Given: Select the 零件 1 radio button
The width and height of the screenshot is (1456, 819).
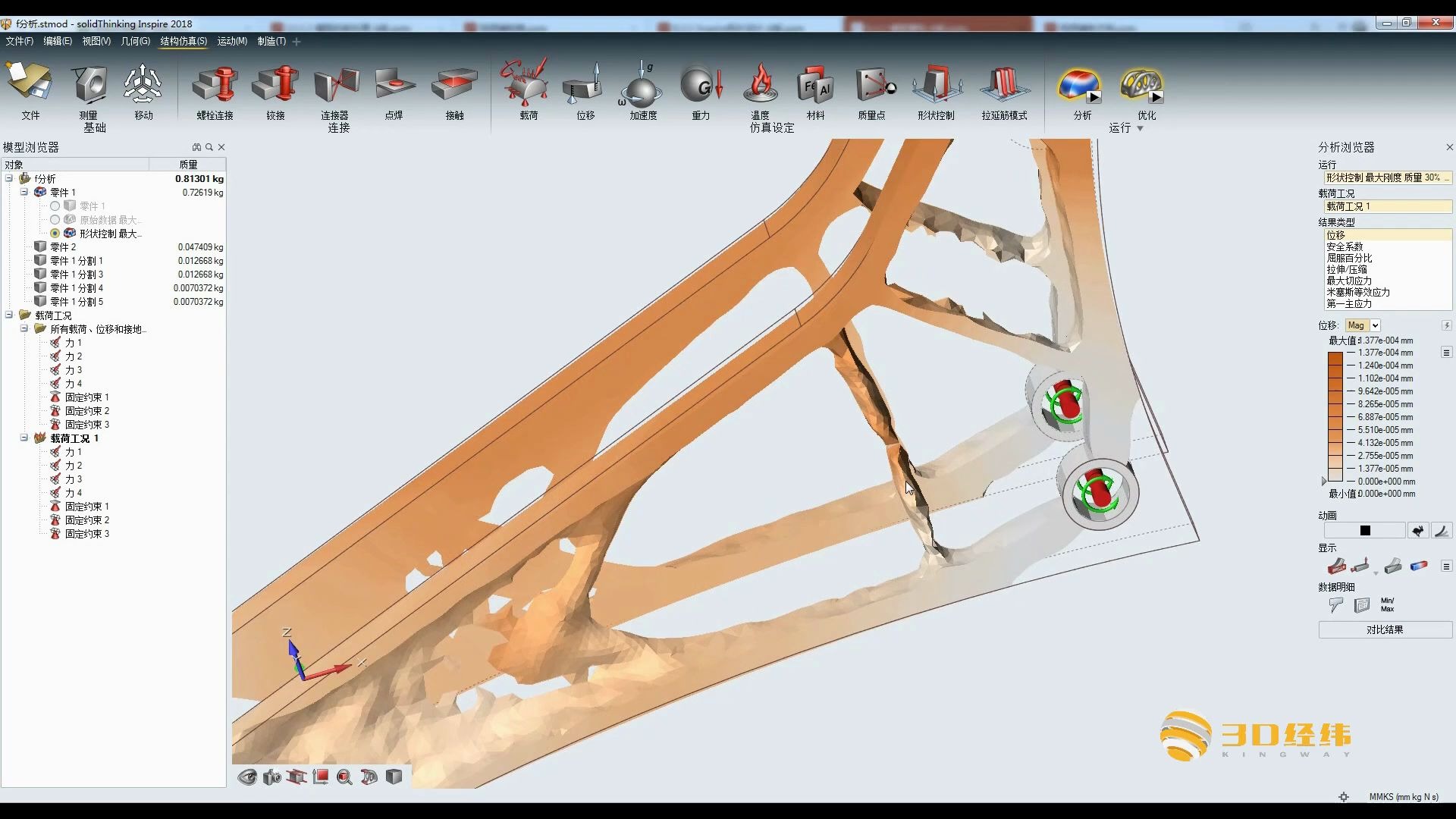Looking at the screenshot, I should tap(55, 206).
